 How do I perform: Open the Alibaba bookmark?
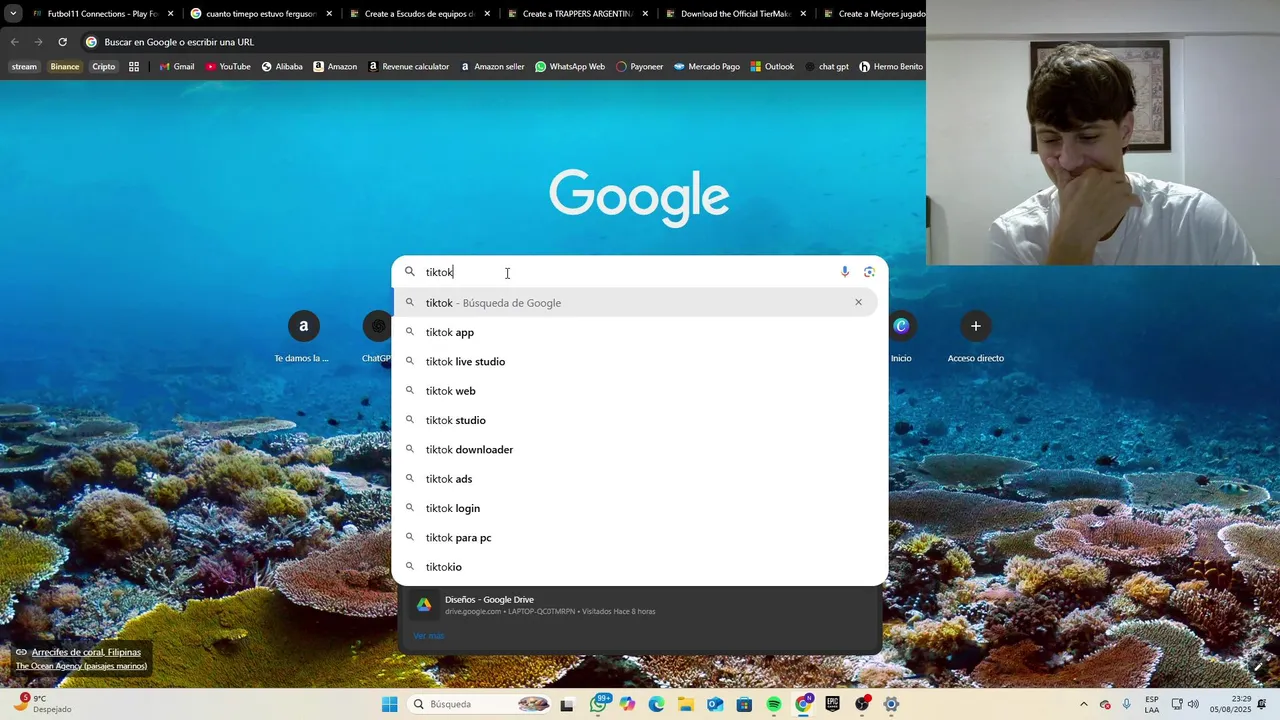tap(282, 67)
